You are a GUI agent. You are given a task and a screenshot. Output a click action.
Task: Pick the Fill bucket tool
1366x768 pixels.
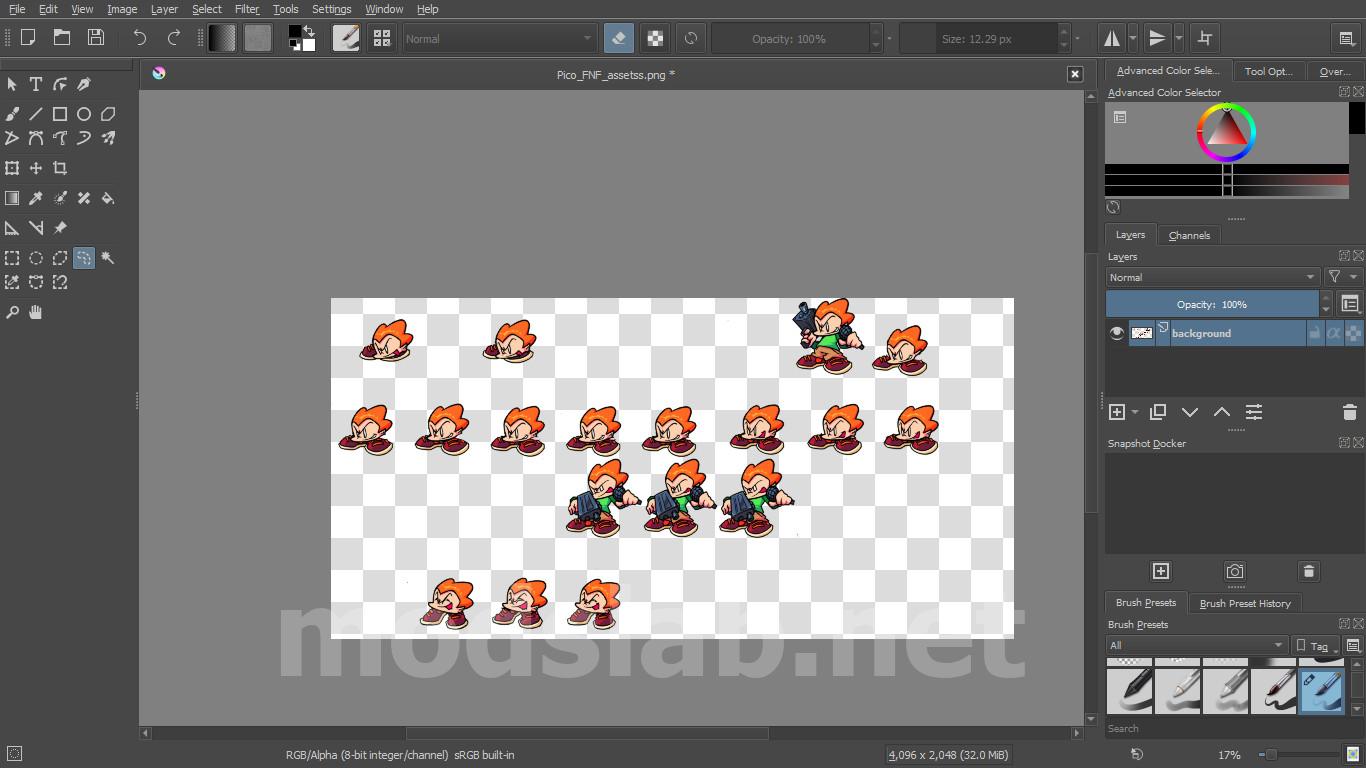point(108,198)
